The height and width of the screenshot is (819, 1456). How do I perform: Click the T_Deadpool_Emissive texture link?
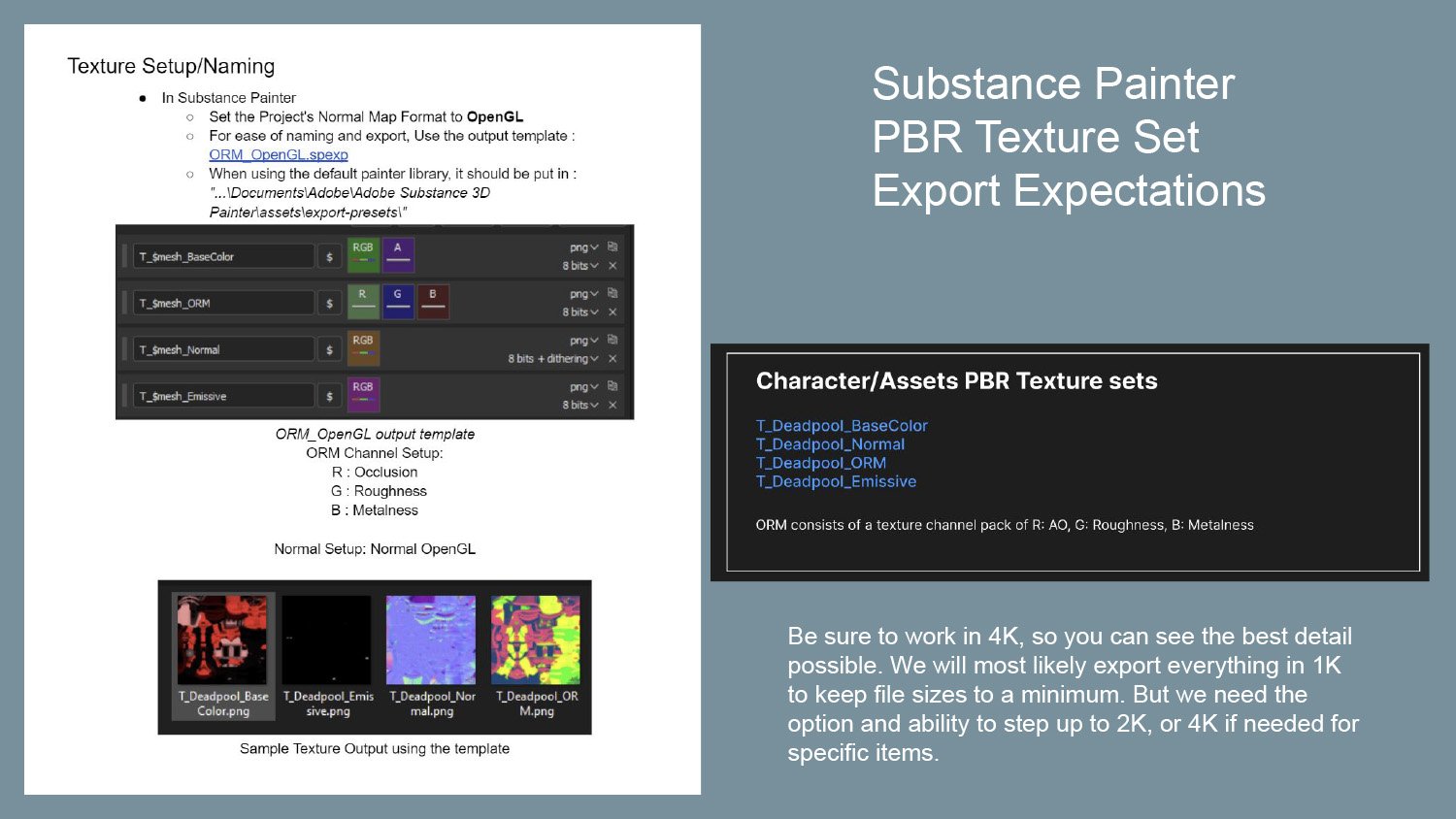[837, 481]
